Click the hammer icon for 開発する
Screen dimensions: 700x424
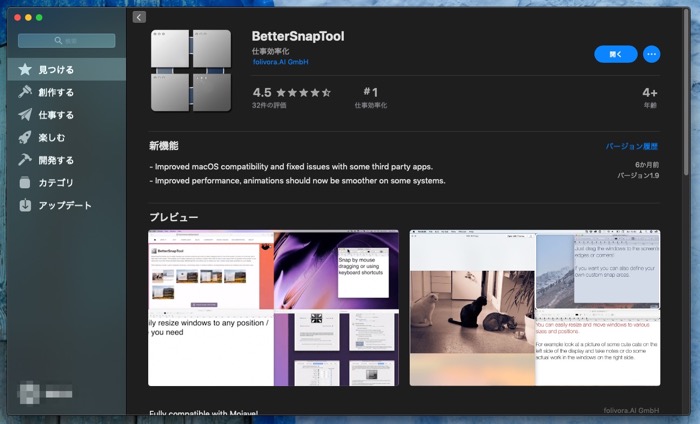click(25, 160)
